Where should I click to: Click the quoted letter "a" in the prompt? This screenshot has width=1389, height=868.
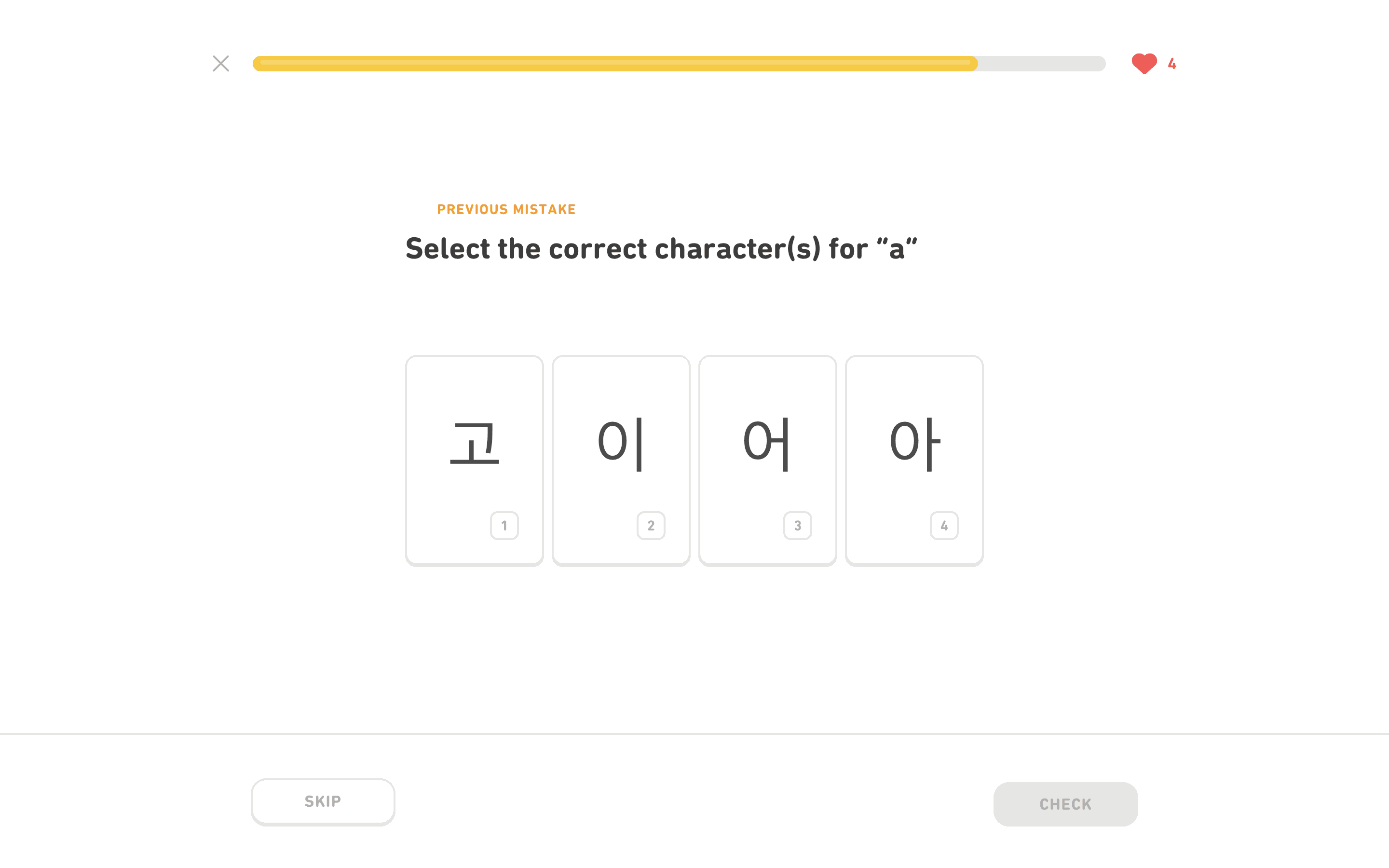tap(897, 249)
